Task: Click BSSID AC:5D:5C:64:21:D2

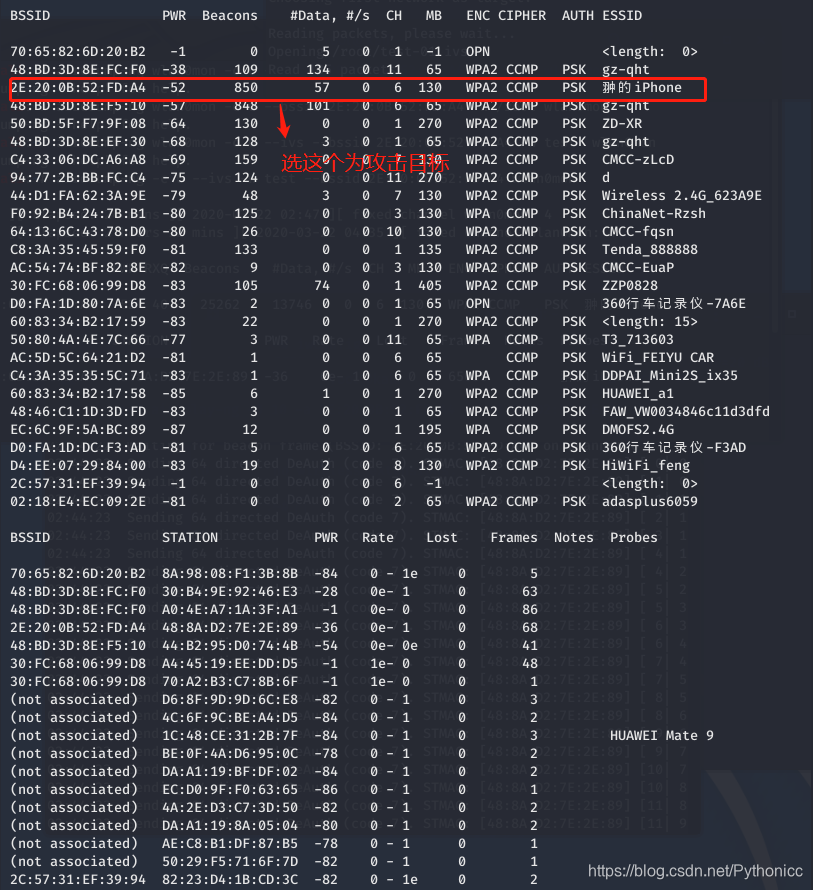Action: click(x=78, y=358)
